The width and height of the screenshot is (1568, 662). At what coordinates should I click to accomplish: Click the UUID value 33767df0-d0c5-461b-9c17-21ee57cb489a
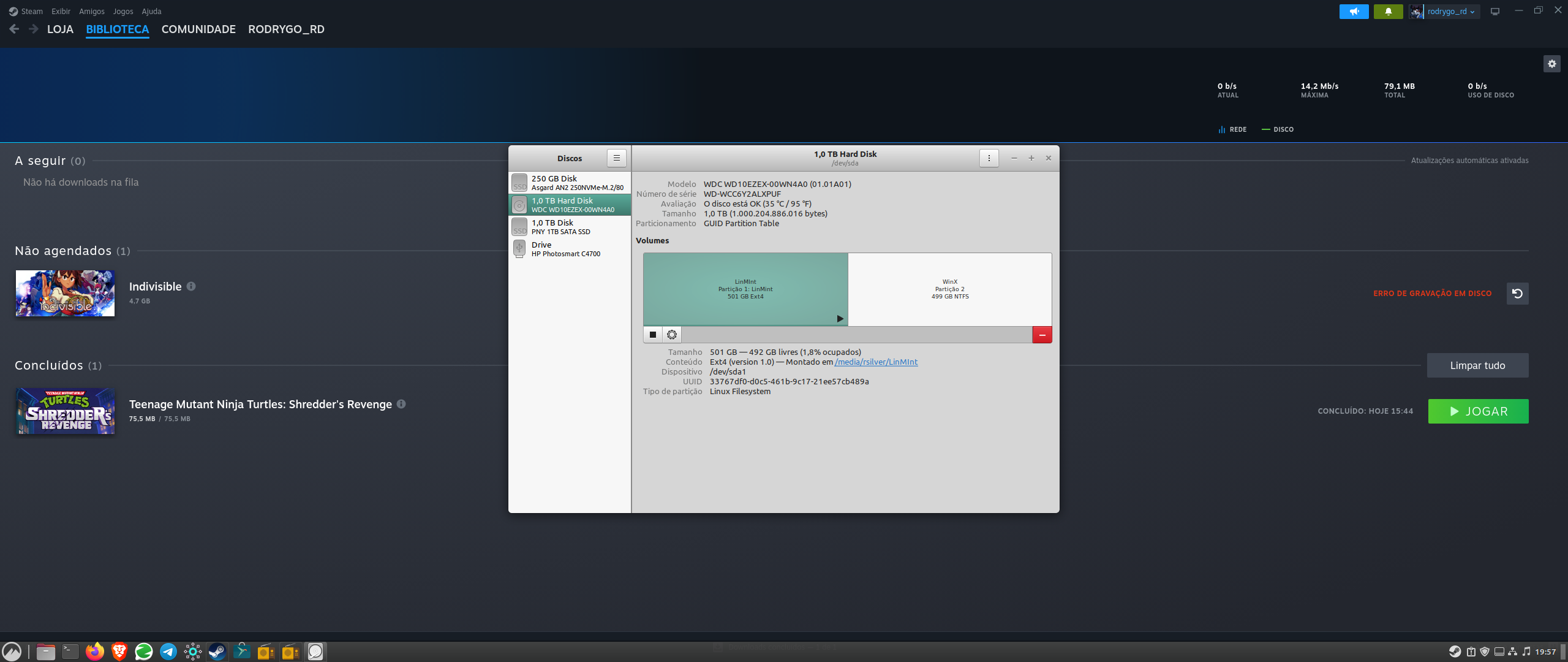(x=789, y=381)
